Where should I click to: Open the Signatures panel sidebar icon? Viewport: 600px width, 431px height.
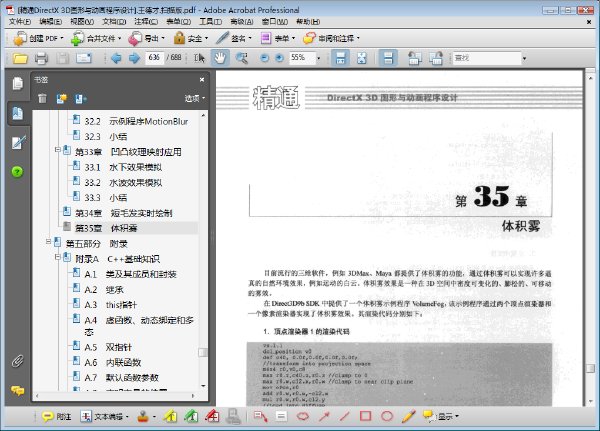(18, 142)
